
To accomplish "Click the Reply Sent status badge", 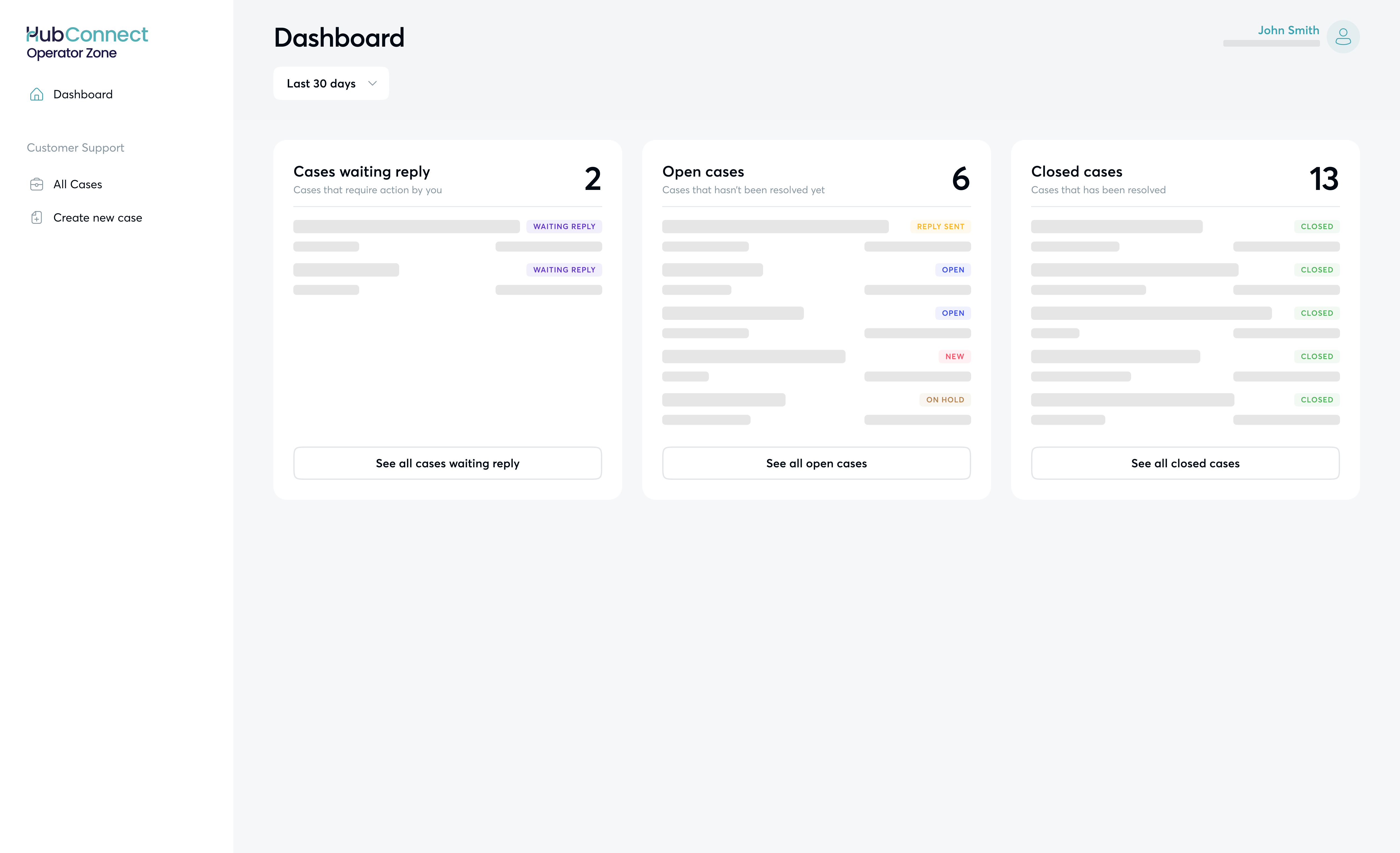I will tap(940, 227).
